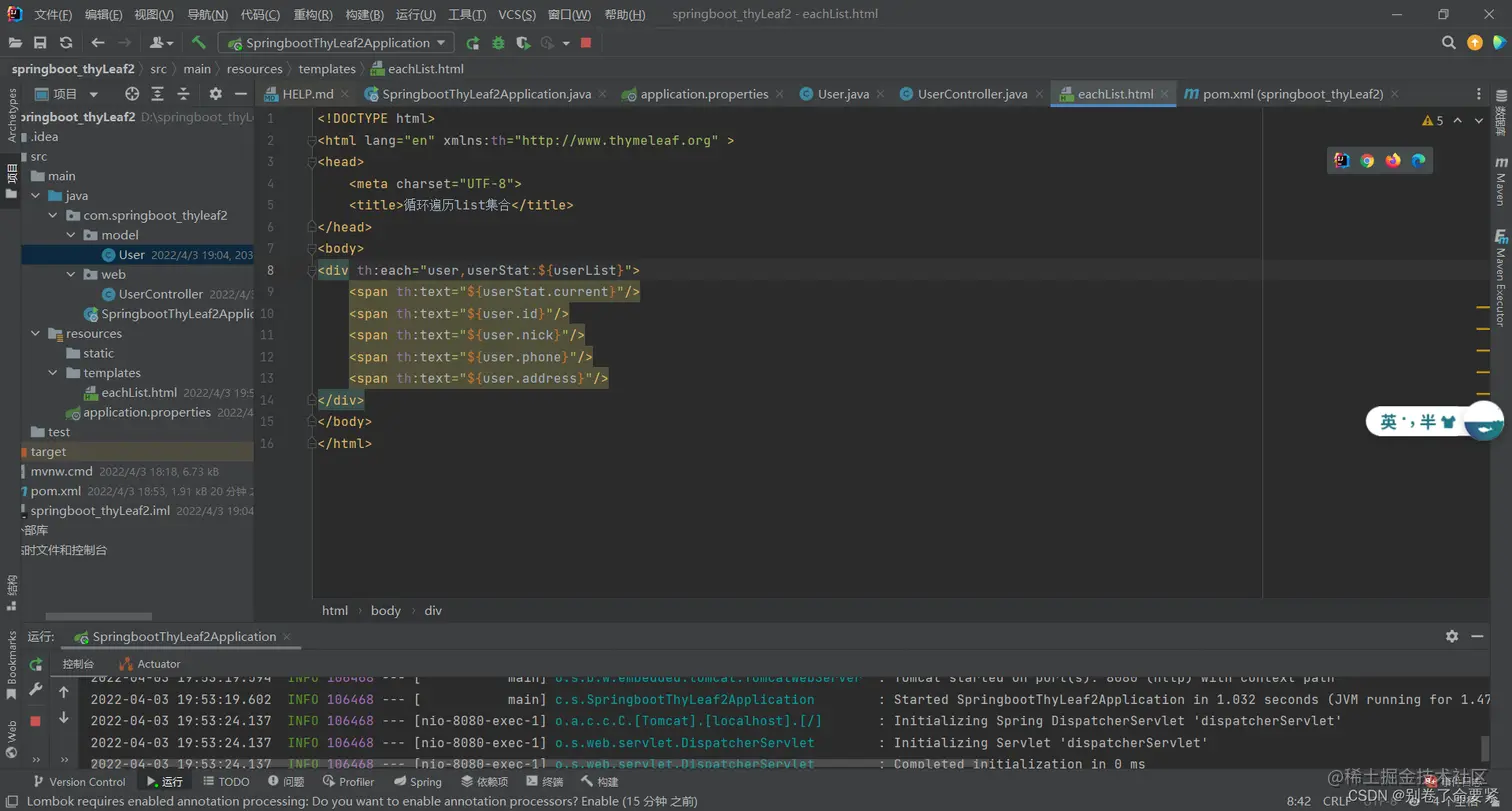Preview eachList.html in Chrome browser icon
This screenshot has height=811, width=1512.
point(1367,160)
